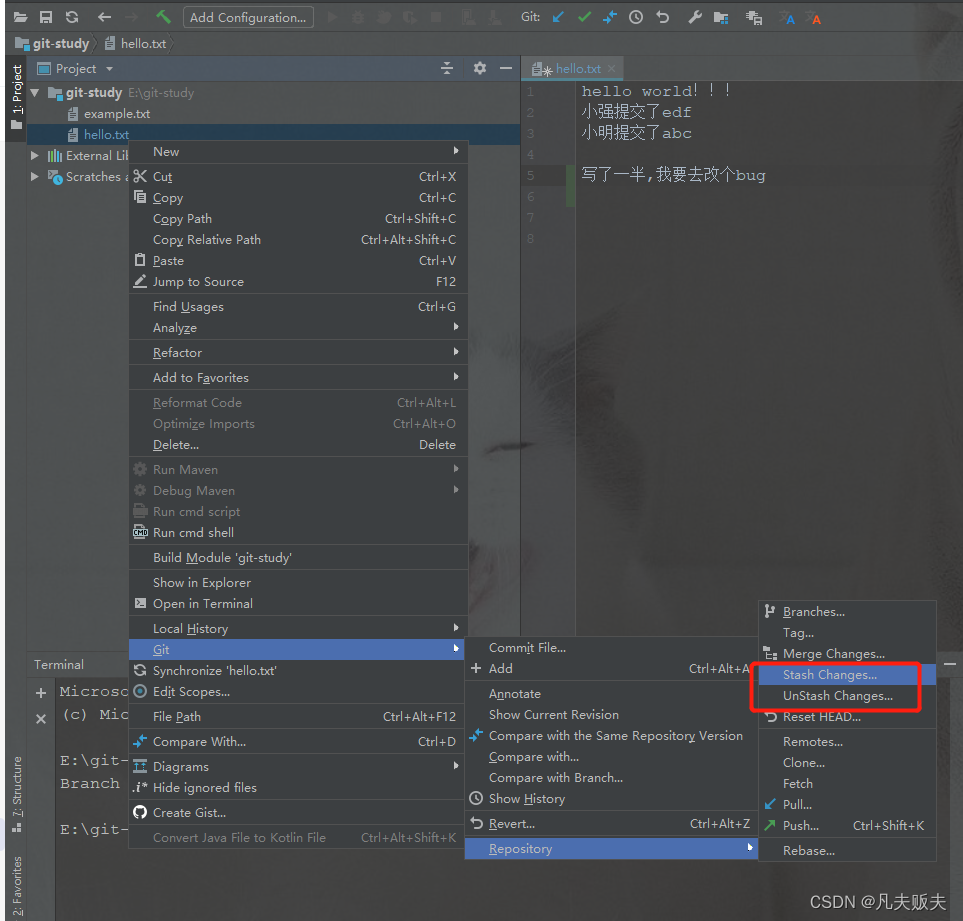Screen dimensions: 963x921
Task: Collapse the git-study root tree node
Action: [35, 93]
